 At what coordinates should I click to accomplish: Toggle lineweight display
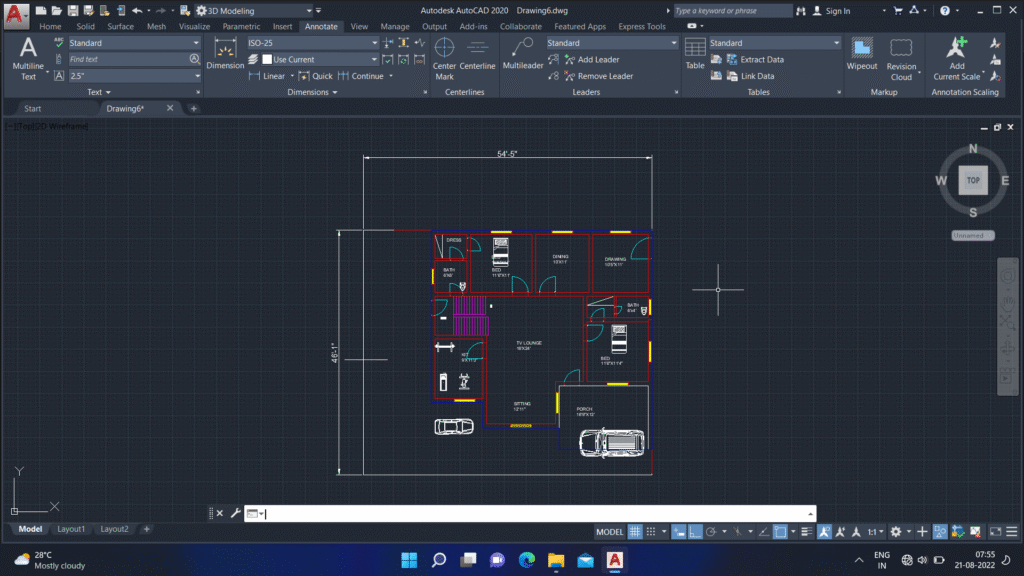807,532
